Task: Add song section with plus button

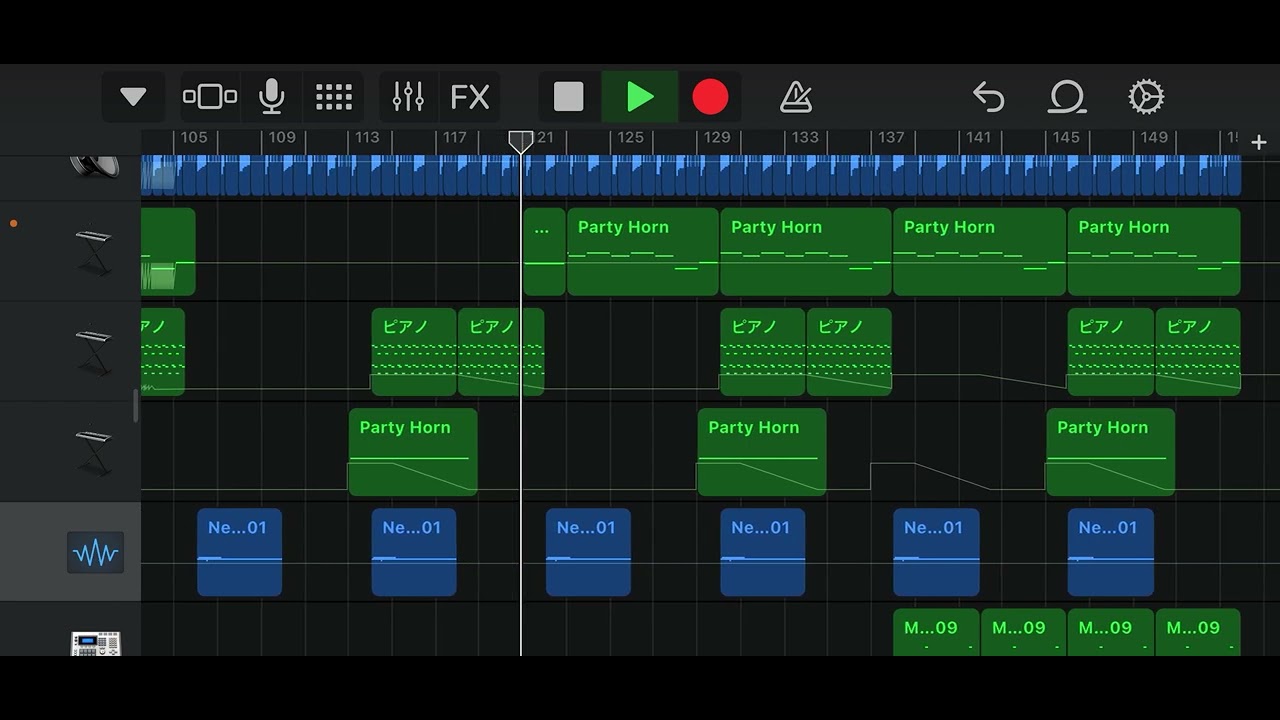Action: tap(1259, 143)
